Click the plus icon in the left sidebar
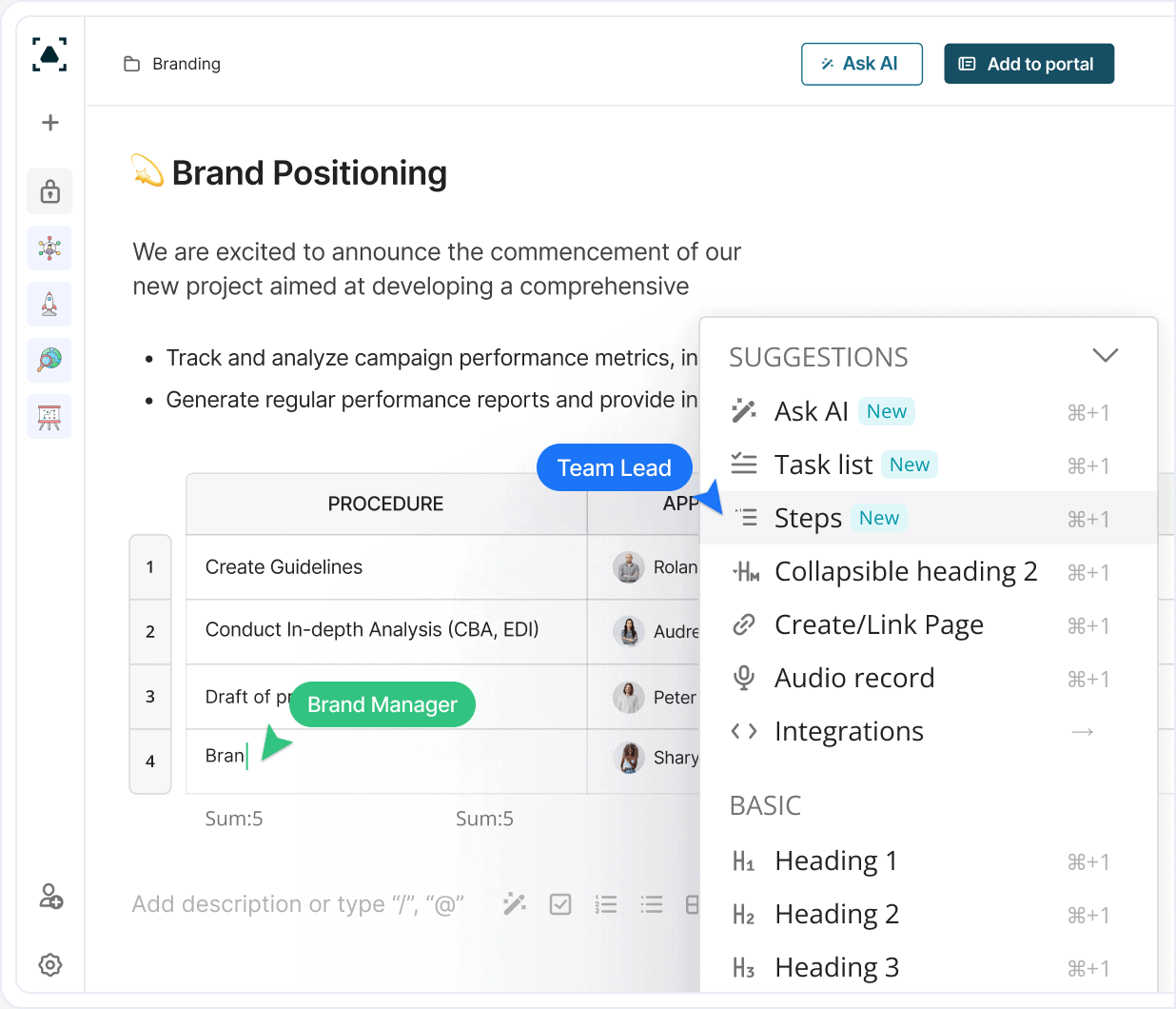This screenshot has width=1176, height=1009. tap(50, 123)
